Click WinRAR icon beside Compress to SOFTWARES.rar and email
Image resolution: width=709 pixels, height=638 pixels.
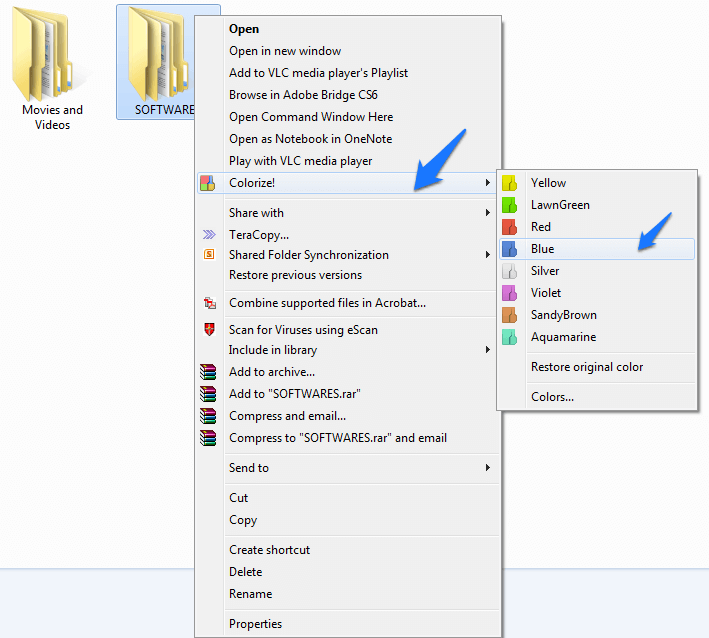208,438
